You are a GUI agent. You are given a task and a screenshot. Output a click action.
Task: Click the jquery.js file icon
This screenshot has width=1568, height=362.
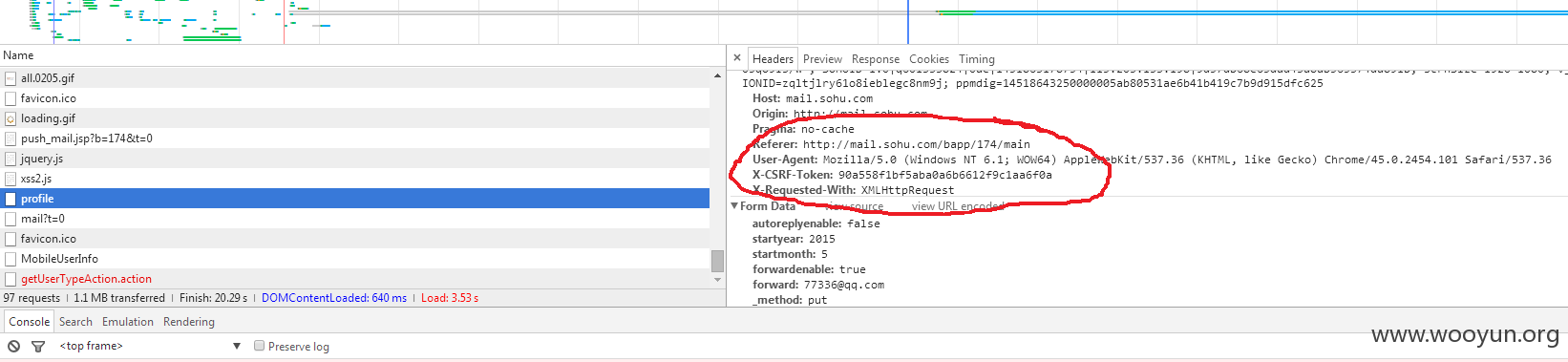point(11,159)
